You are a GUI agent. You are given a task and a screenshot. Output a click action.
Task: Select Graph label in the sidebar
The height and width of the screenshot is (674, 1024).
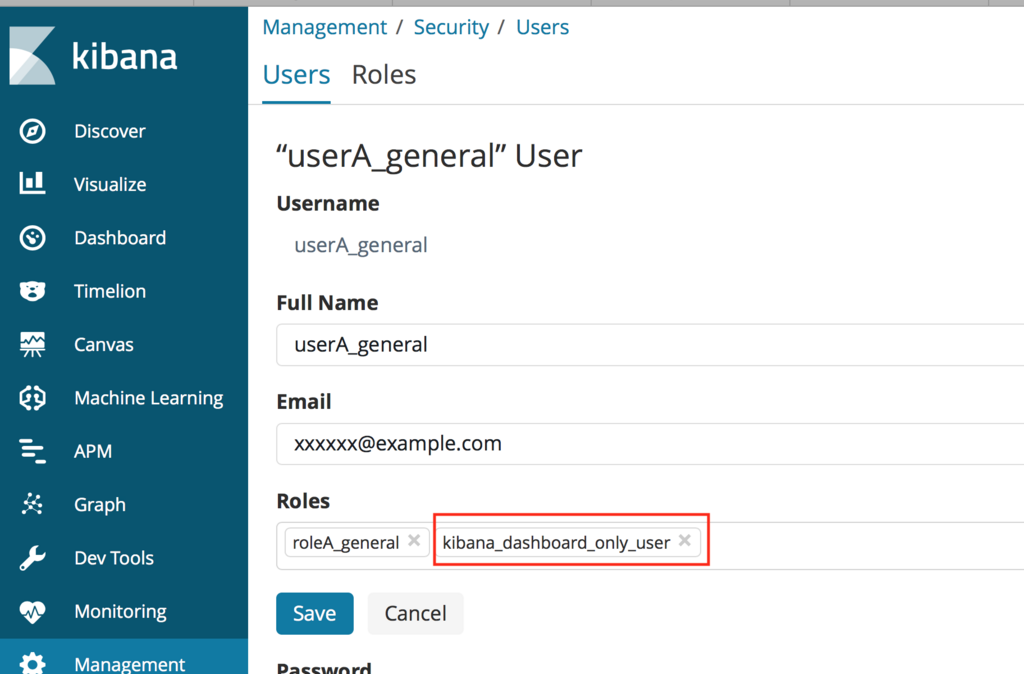click(100, 505)
